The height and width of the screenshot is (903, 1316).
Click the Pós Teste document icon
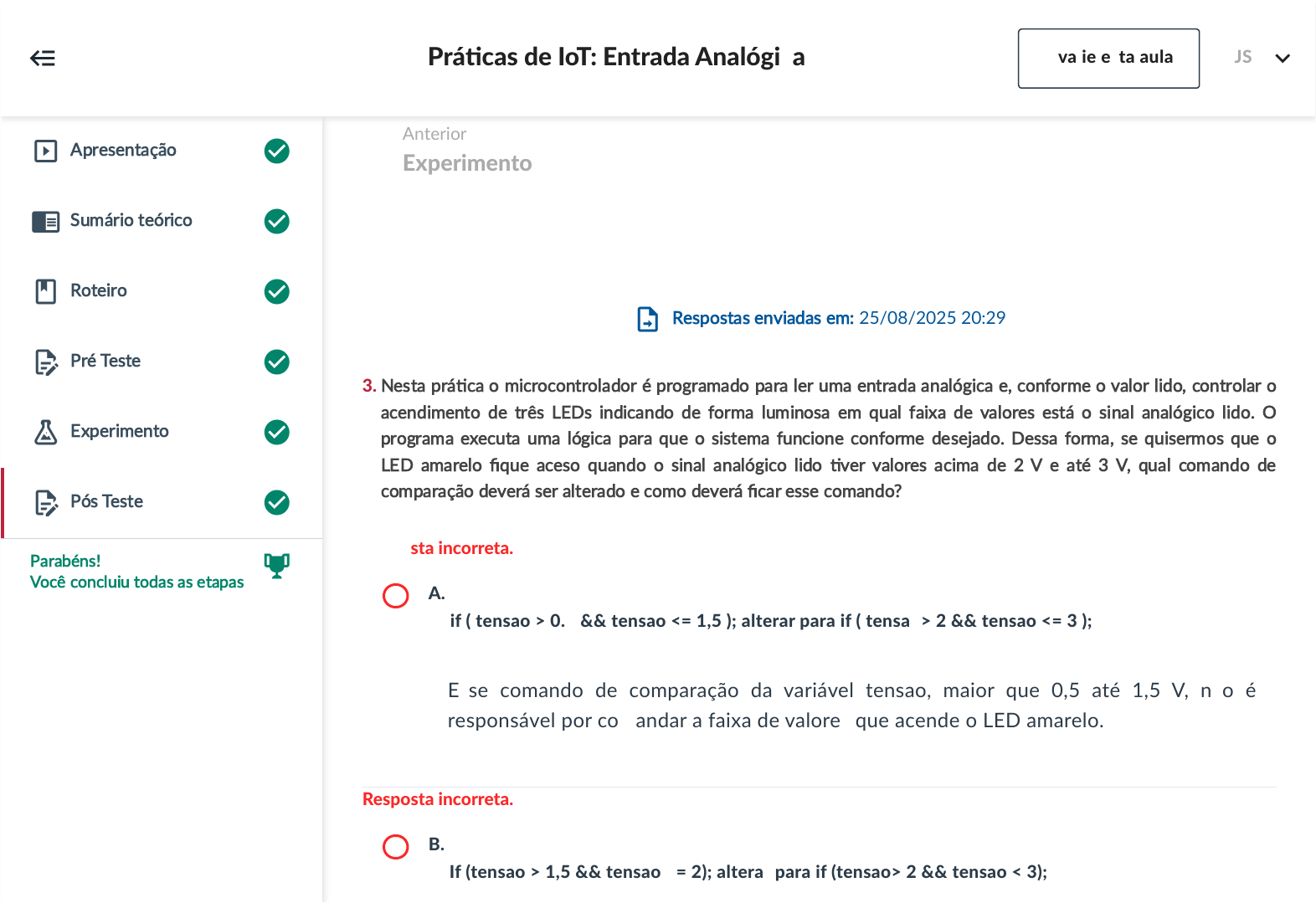tap(45, 502)
